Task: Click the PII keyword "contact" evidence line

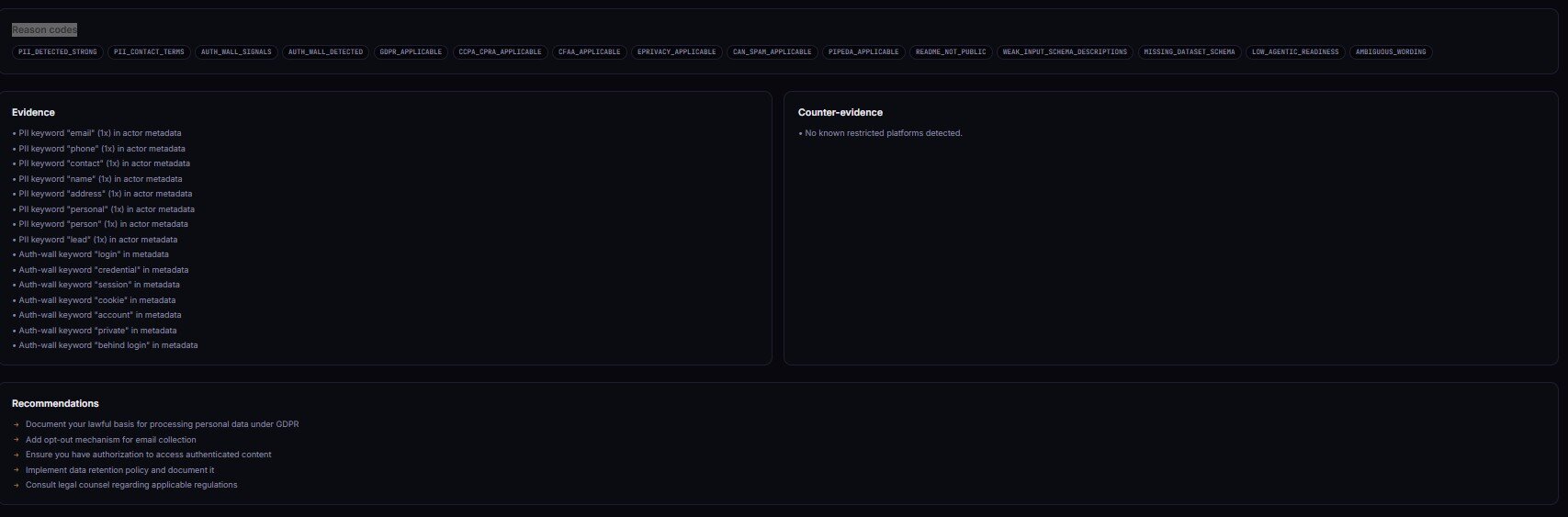Action: click(x=101, y=163)
